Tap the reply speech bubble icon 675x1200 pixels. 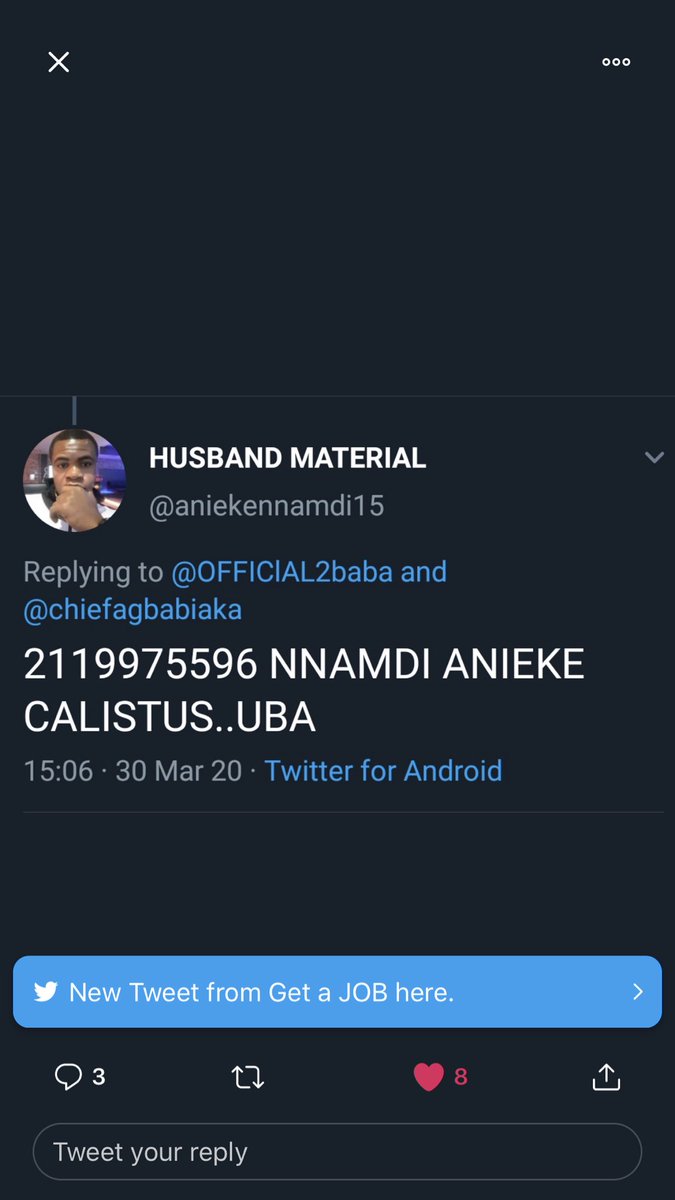68,1076
